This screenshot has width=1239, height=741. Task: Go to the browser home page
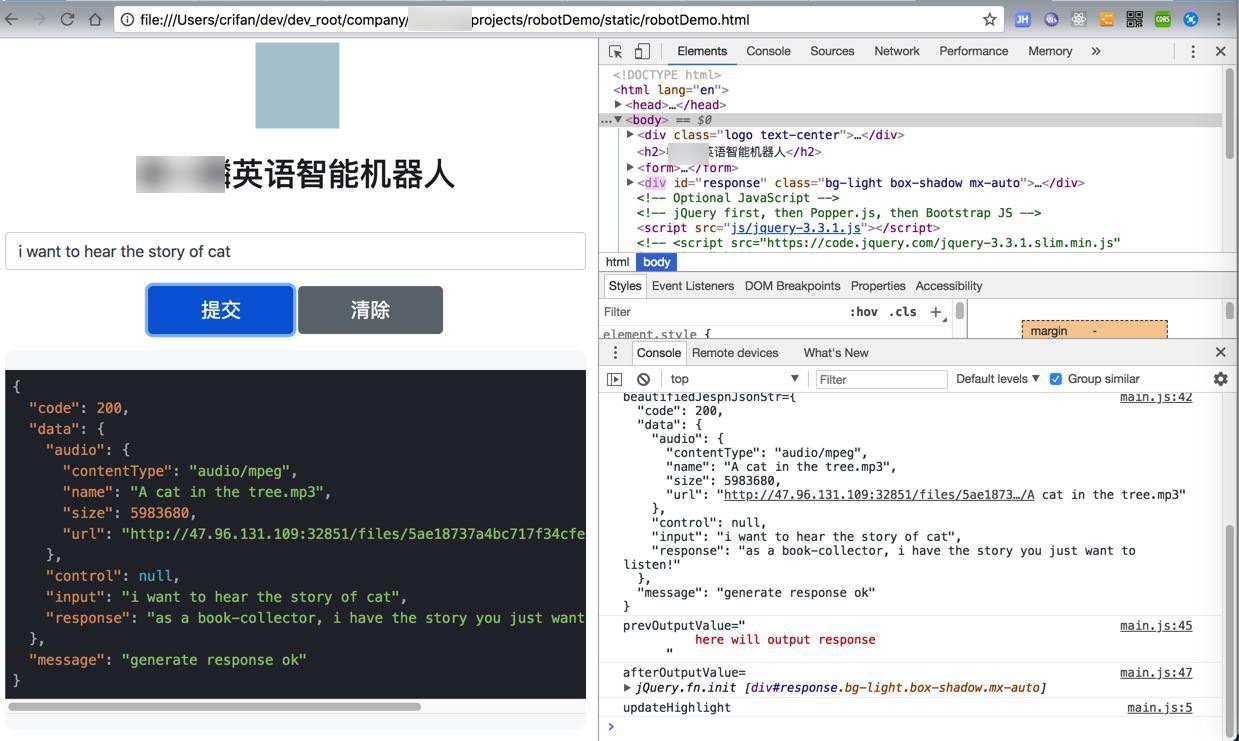95,19
